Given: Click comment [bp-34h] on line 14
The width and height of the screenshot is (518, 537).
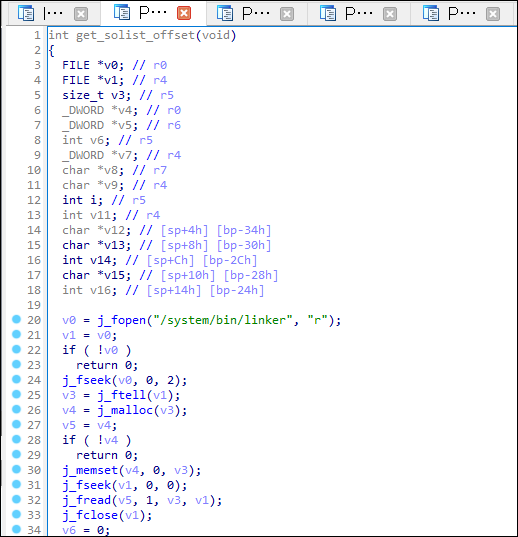Looking at the screenshot, I should (244, 230).
